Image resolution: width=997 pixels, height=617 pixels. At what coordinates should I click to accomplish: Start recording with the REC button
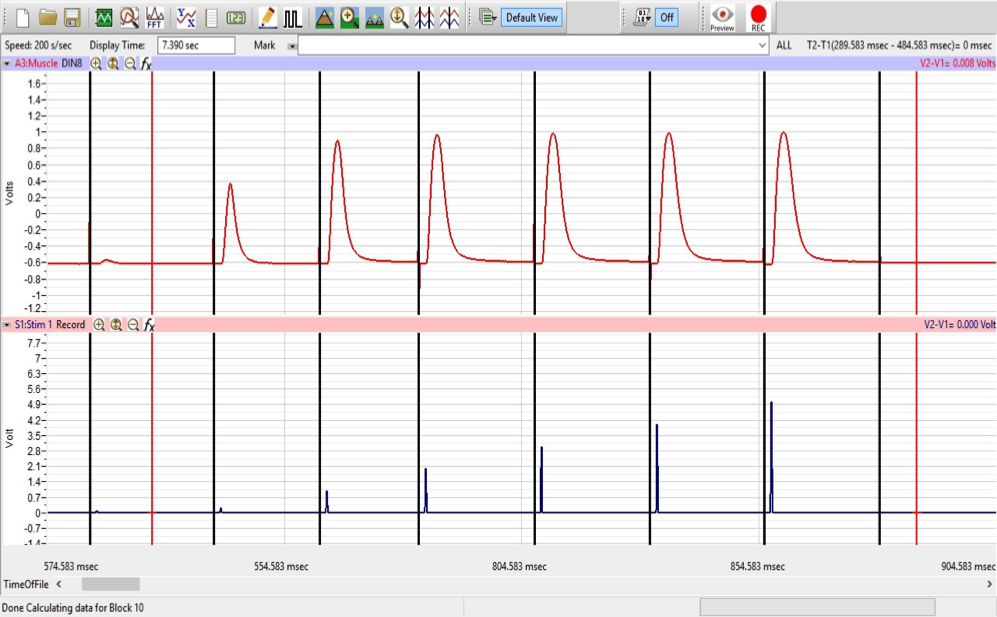pos(760,17)
